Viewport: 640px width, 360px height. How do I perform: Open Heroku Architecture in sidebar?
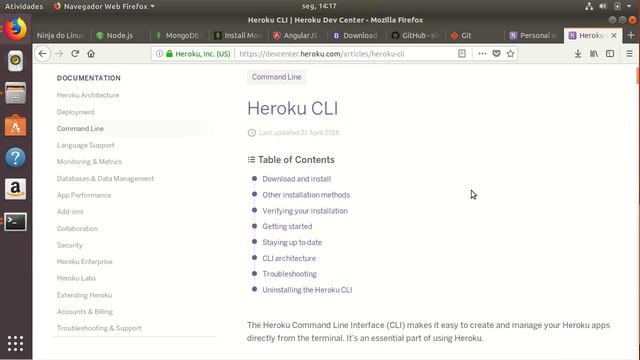tap(88, 95)
